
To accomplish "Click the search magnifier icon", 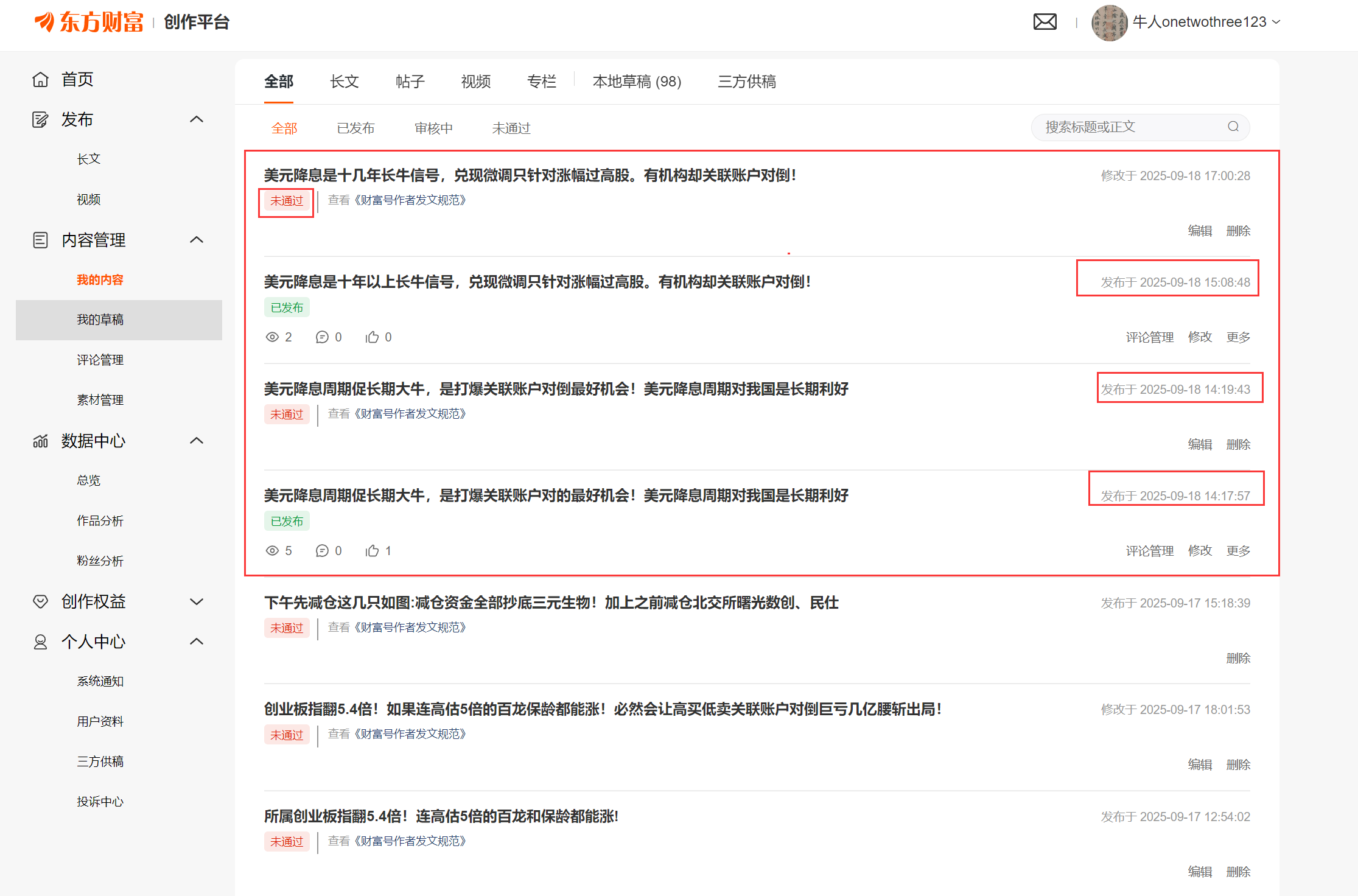I will (x=1233, y=127).
